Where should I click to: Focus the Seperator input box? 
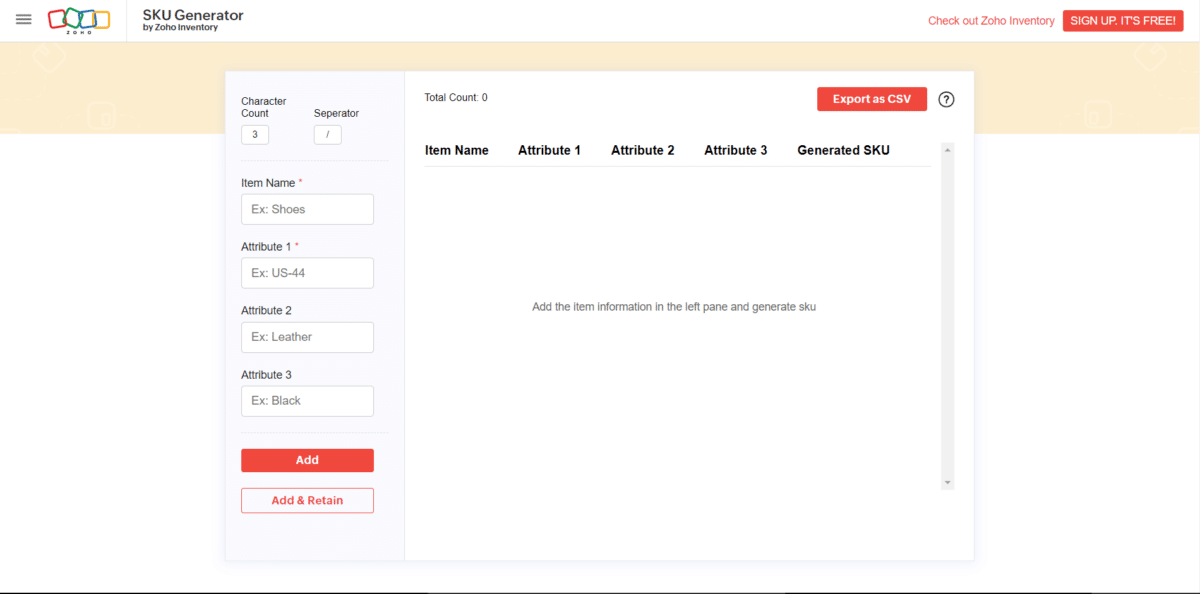pos(328,134)
